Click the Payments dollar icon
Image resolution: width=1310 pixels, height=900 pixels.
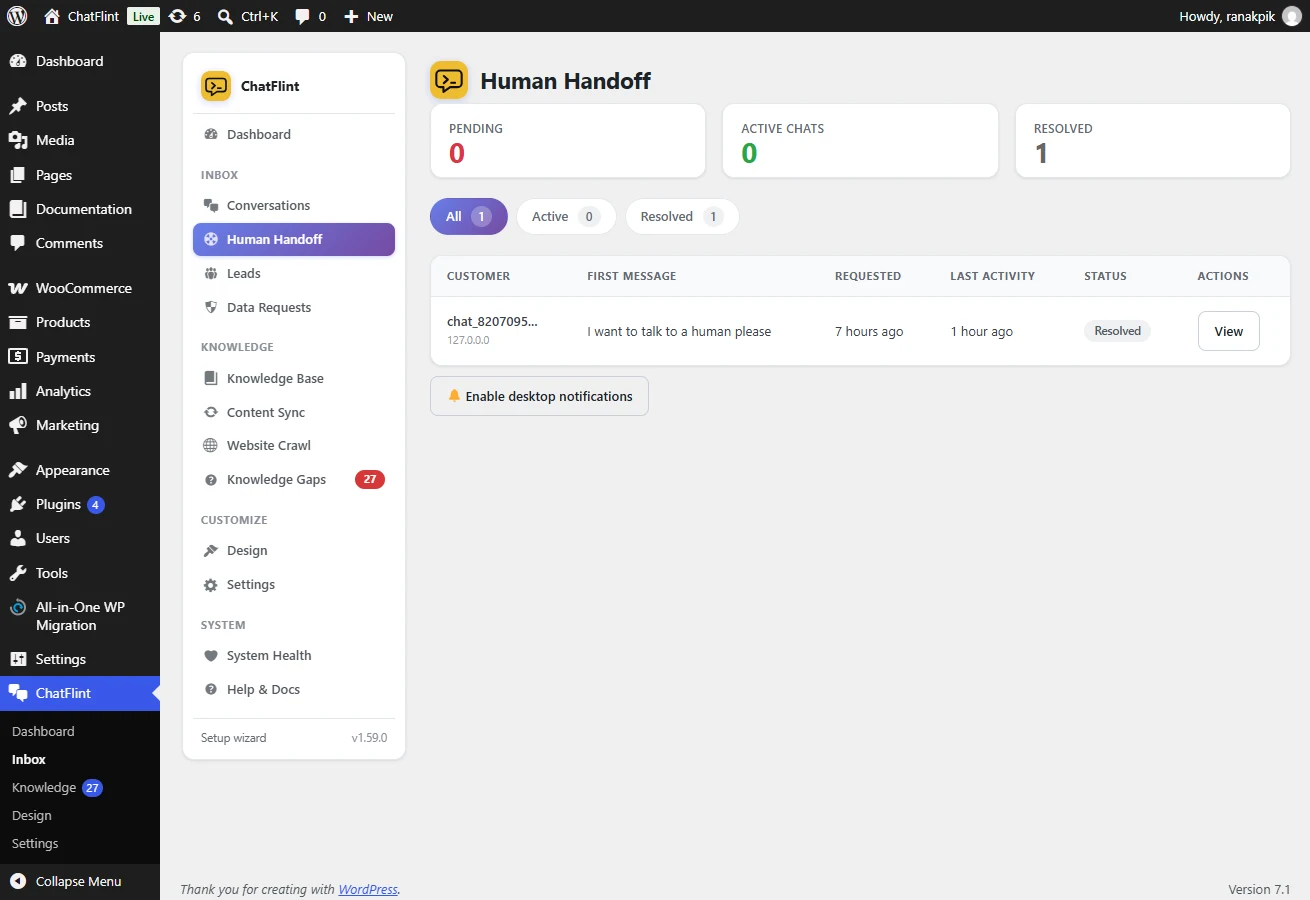pos(18,357)
